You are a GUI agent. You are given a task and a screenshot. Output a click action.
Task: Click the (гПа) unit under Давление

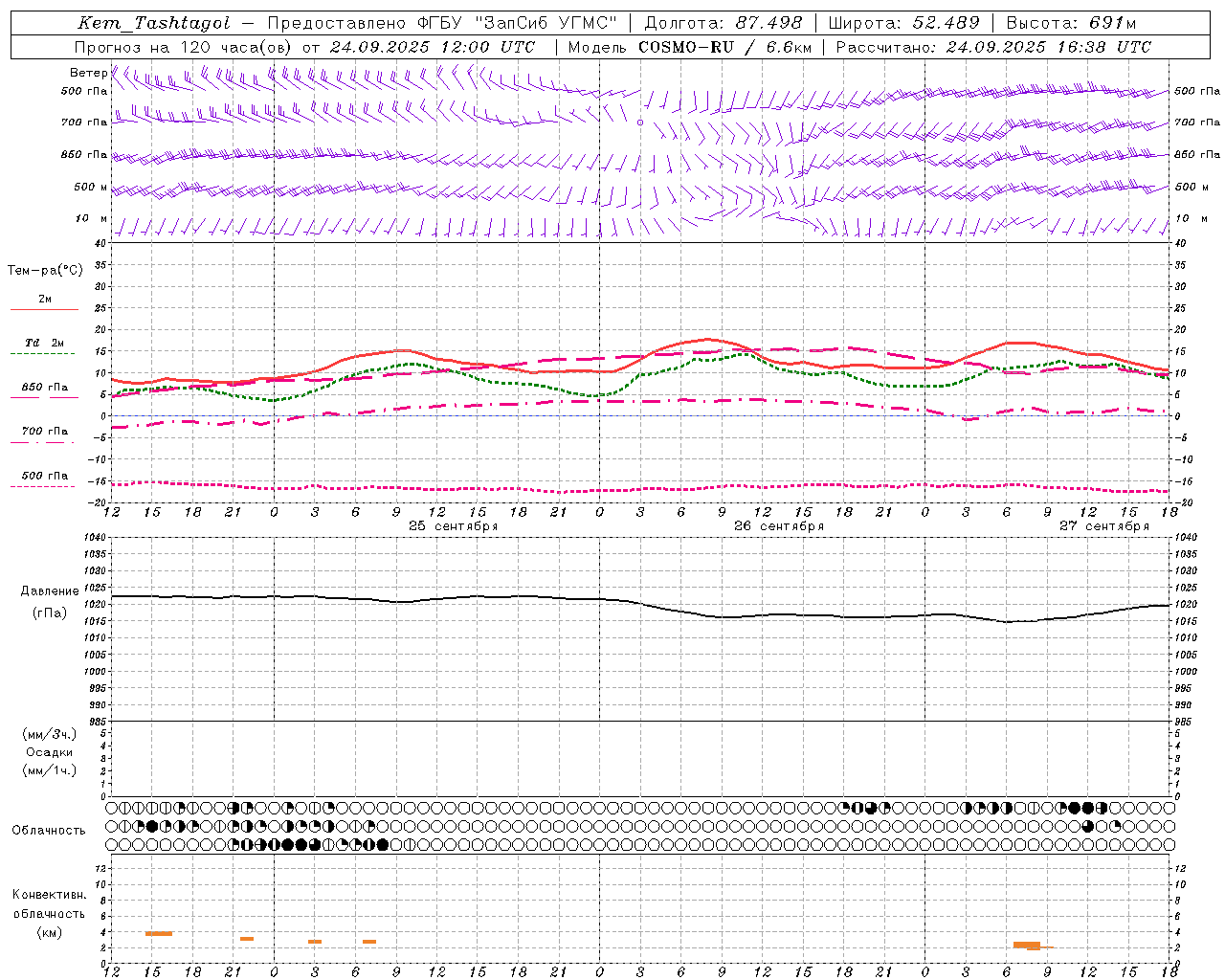[x=50, y=613]
